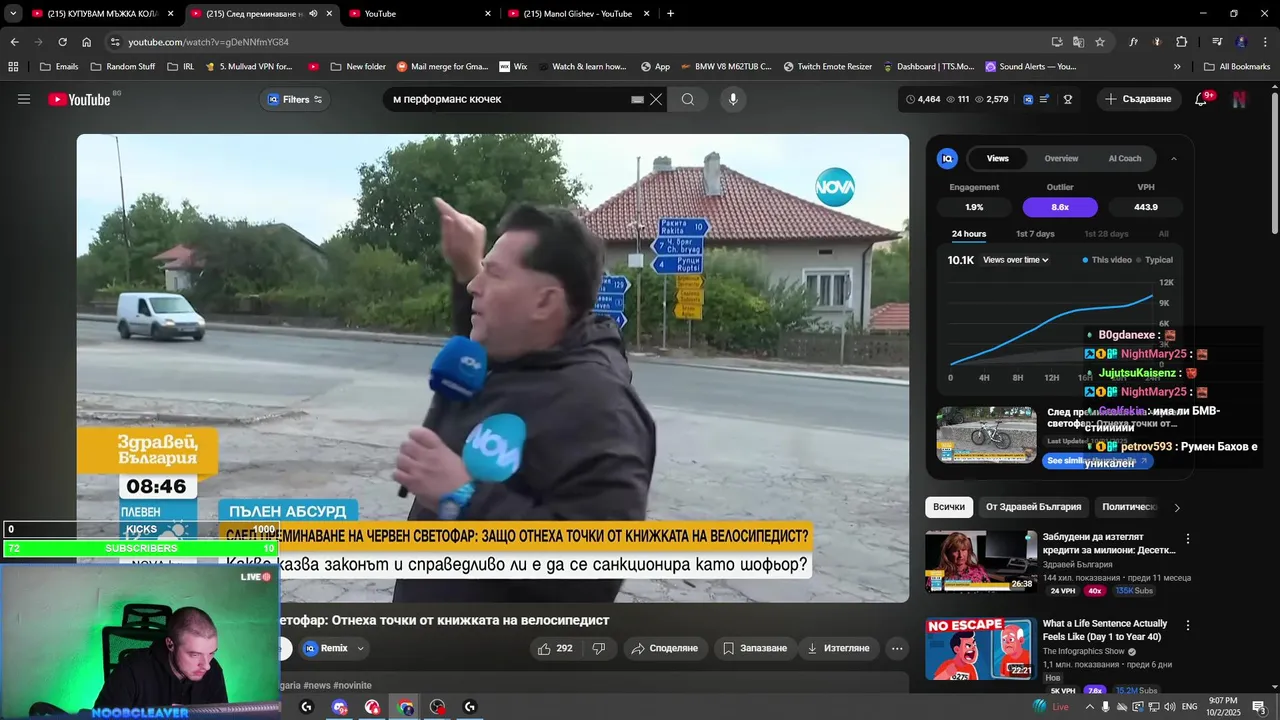Screen dimensions: 1280x720
Task: Focus the YouTube search box
Action: (x=510, y=99)
